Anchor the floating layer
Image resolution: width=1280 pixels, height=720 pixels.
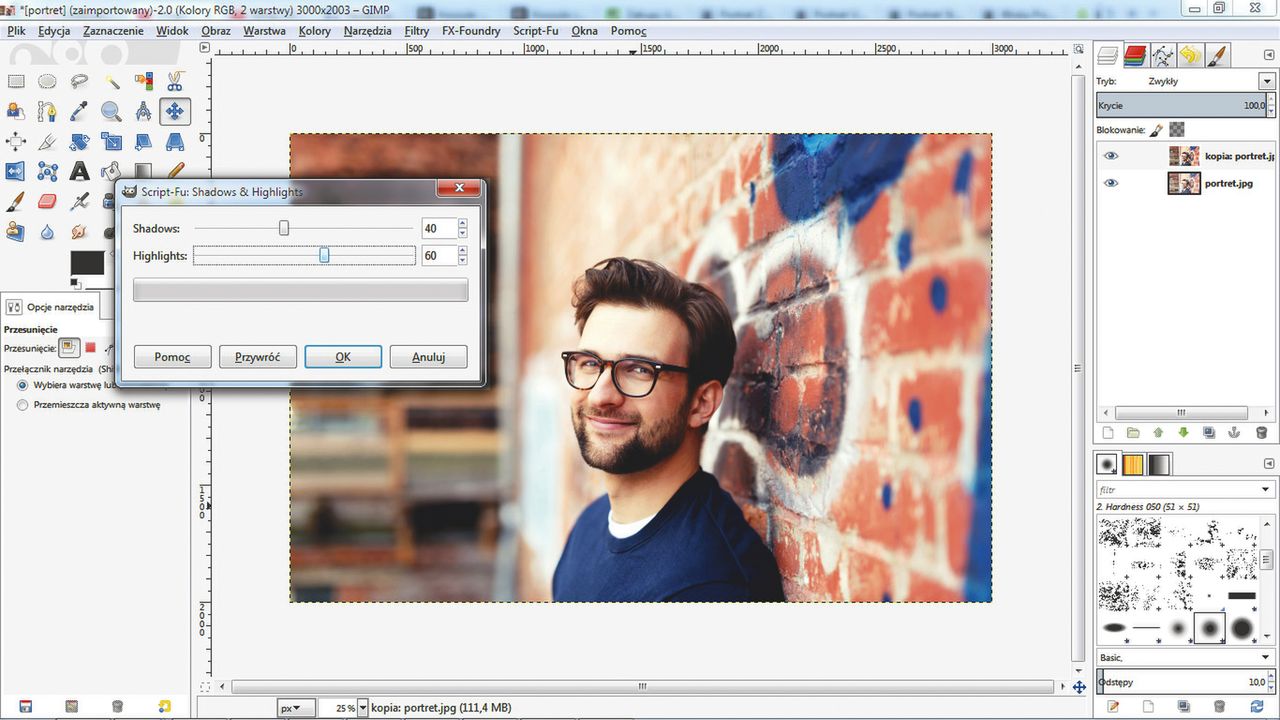pyautogui.click(x=1236, y=433)
